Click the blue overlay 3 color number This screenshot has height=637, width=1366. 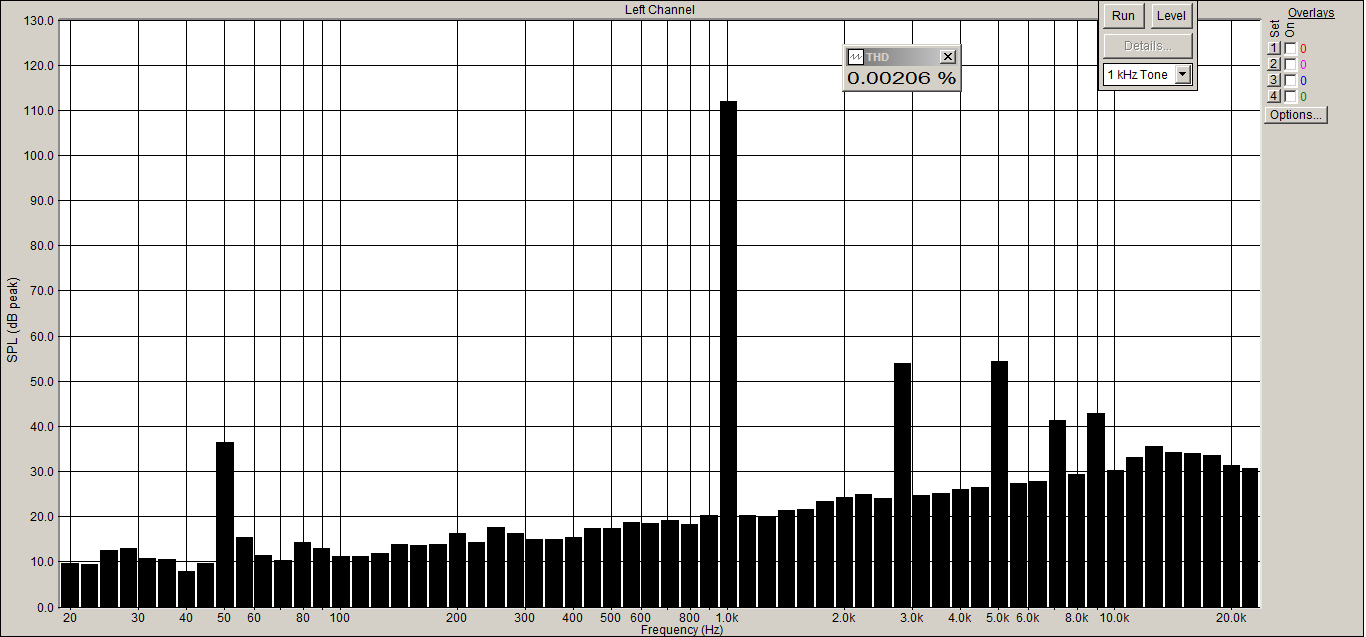[1303, 80]
